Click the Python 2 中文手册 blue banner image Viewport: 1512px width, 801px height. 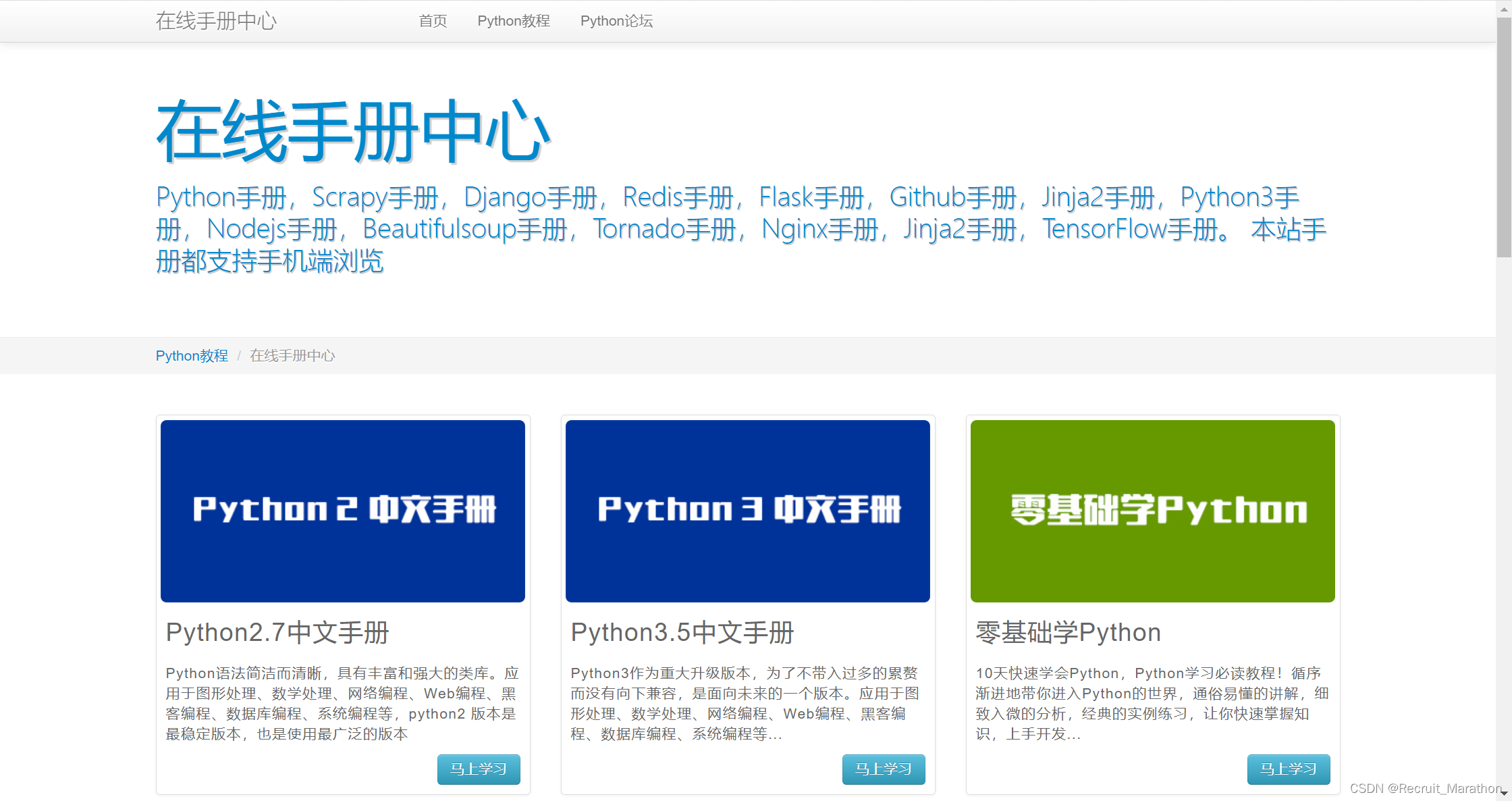click(x=343, y=511)
